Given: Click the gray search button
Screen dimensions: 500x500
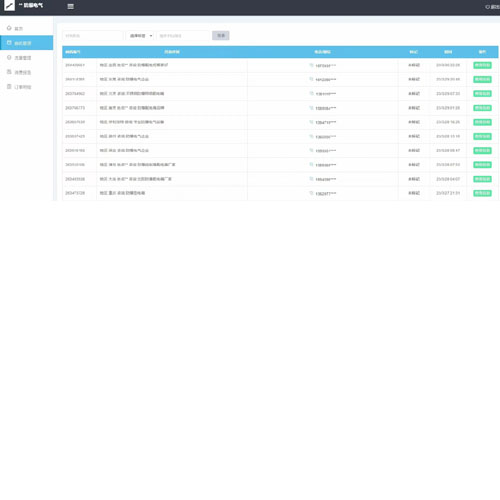Looking at the screenshot, I should click(221, 35).
